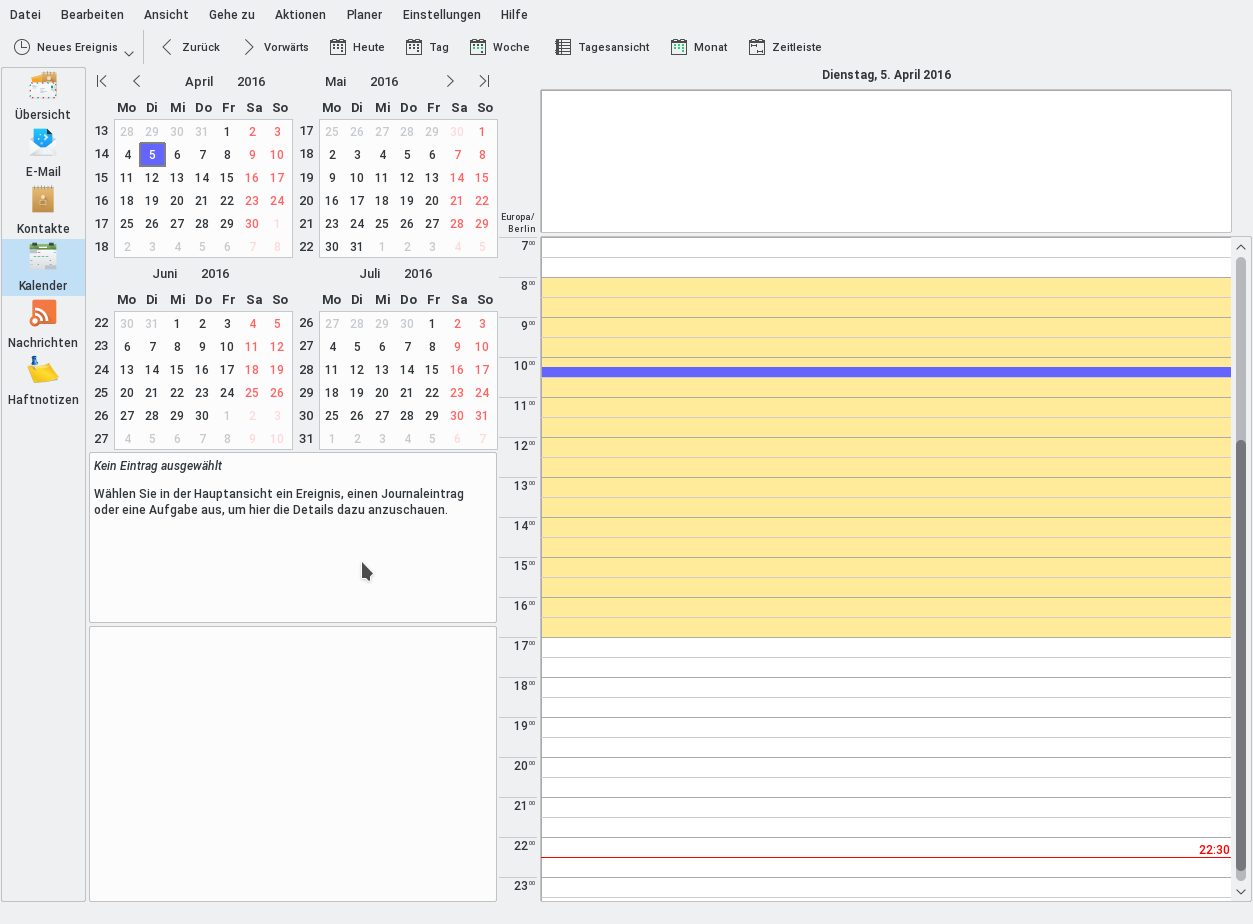Open the 2016 year selector beside Juli

point(418,274)
